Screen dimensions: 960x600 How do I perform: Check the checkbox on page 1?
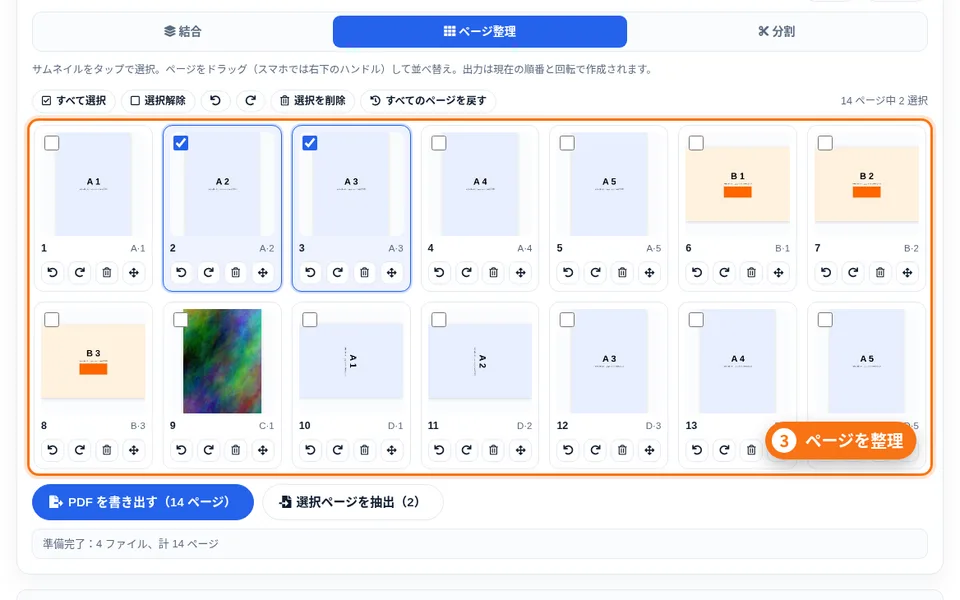[x=51, y=143]
